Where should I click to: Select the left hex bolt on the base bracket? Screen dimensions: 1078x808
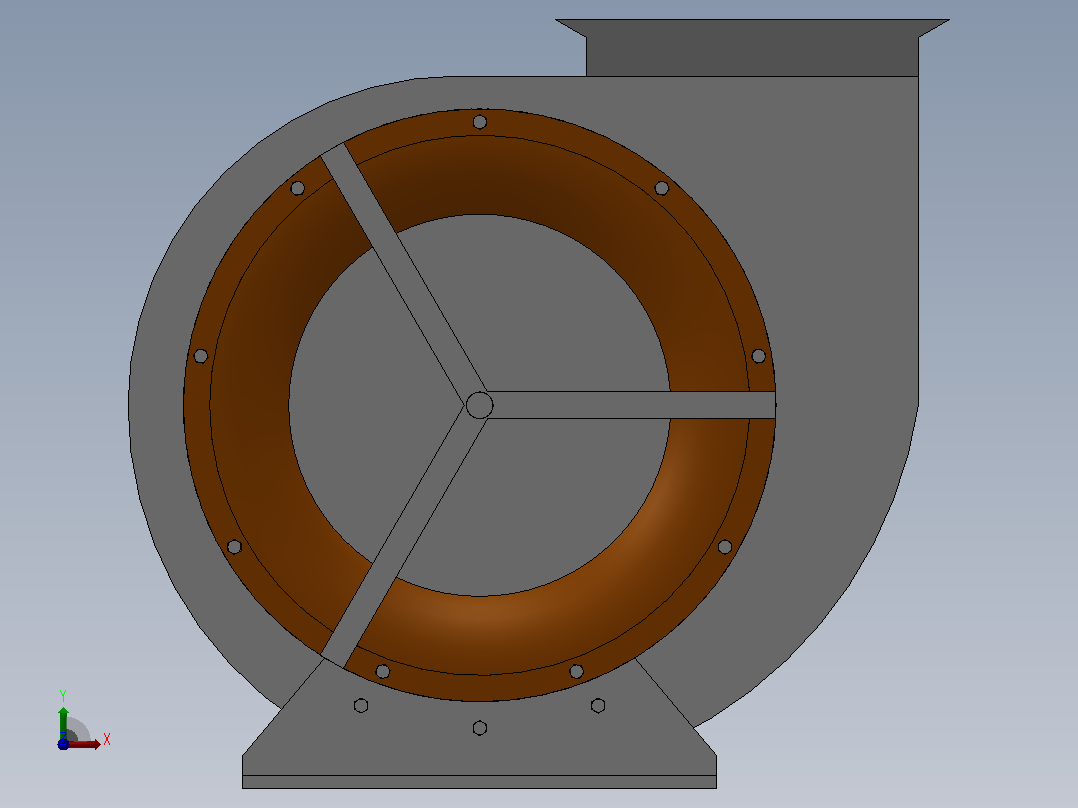coord(361,706)
